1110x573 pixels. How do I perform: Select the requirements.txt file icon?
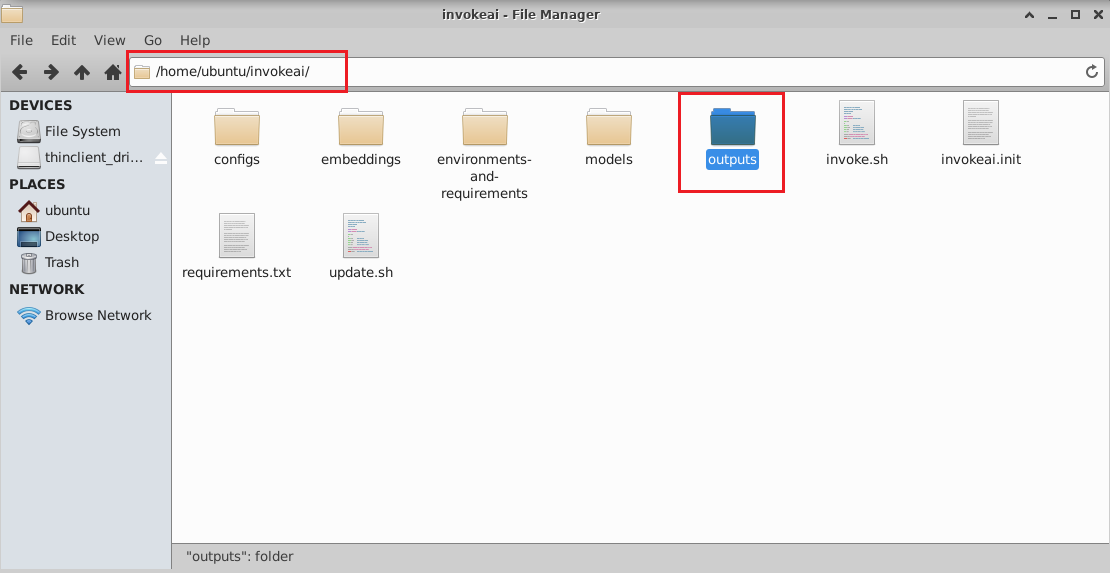pos(236,236)
